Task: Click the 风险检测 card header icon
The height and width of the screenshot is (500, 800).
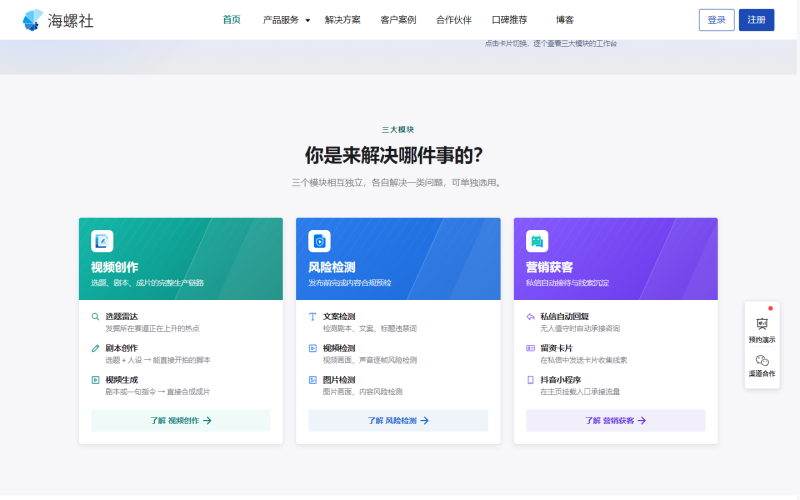Action: 319,241
